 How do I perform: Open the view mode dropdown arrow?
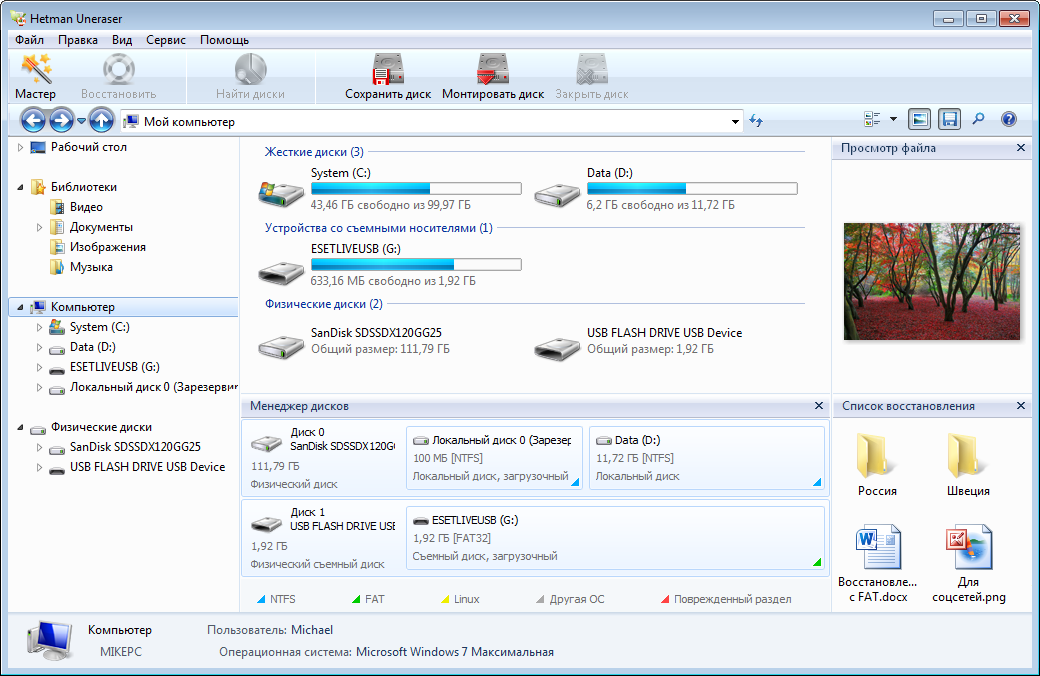[893, 120]
